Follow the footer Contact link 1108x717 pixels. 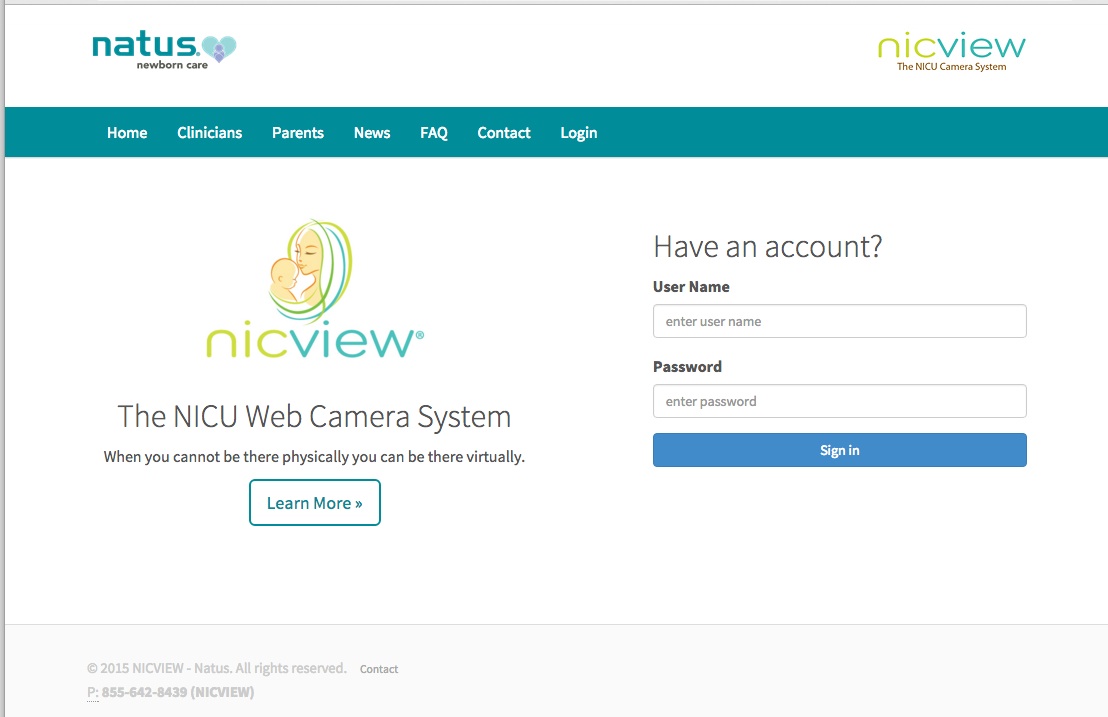(x=379, y=669)
